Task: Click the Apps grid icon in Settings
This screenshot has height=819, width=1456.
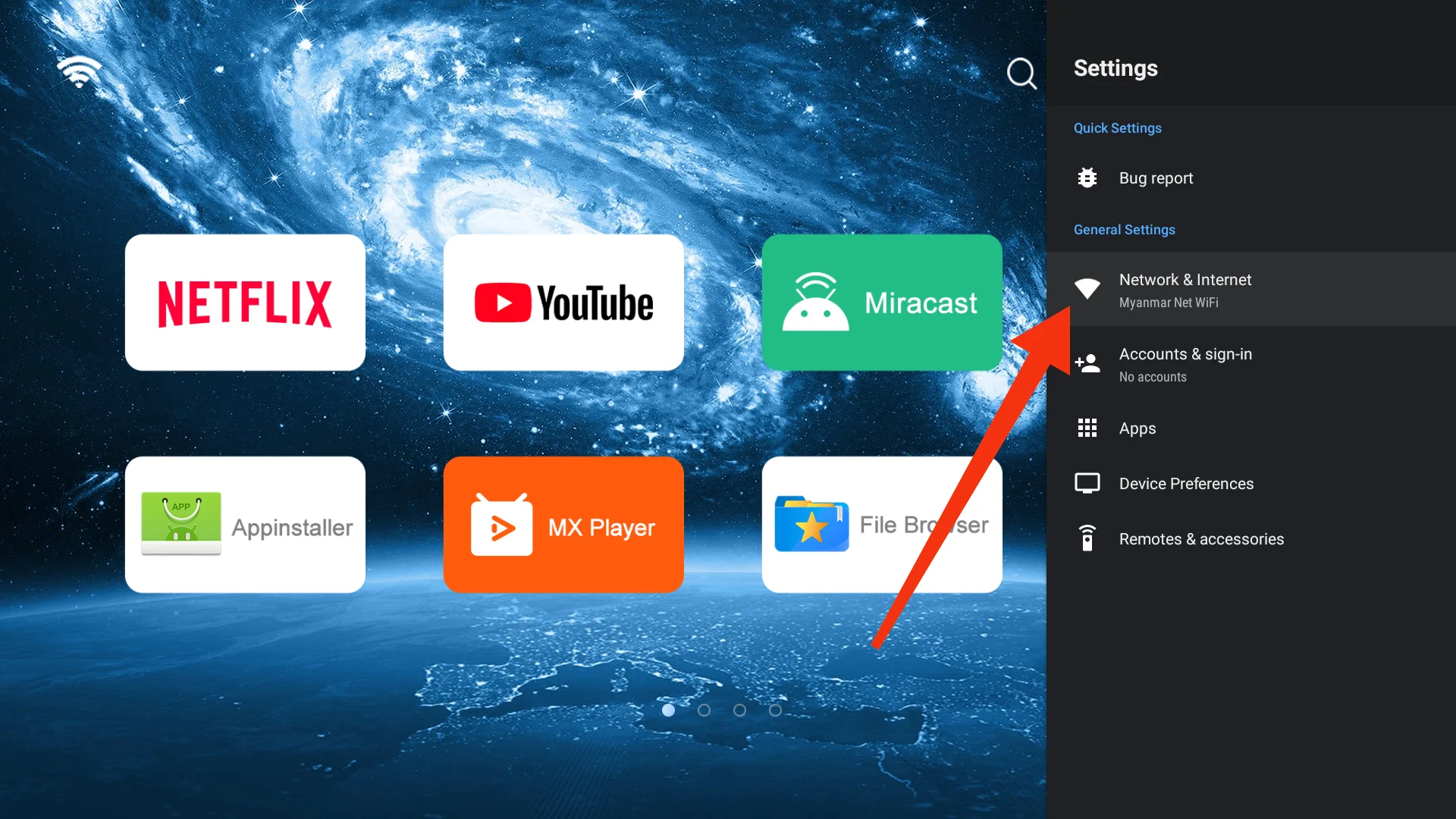Action: click(1086, 427)
